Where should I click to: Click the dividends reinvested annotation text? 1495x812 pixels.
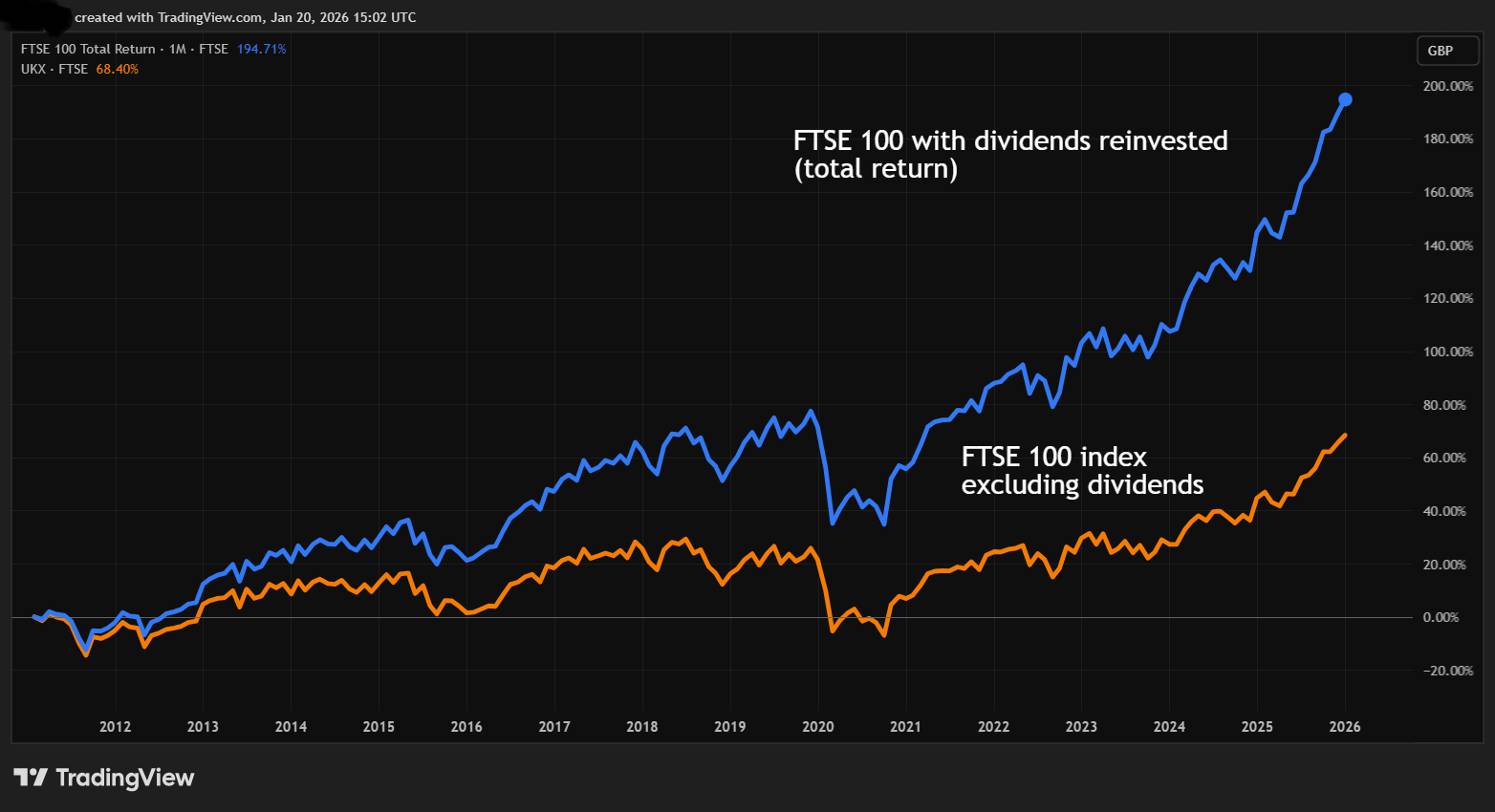[1009, 154]
